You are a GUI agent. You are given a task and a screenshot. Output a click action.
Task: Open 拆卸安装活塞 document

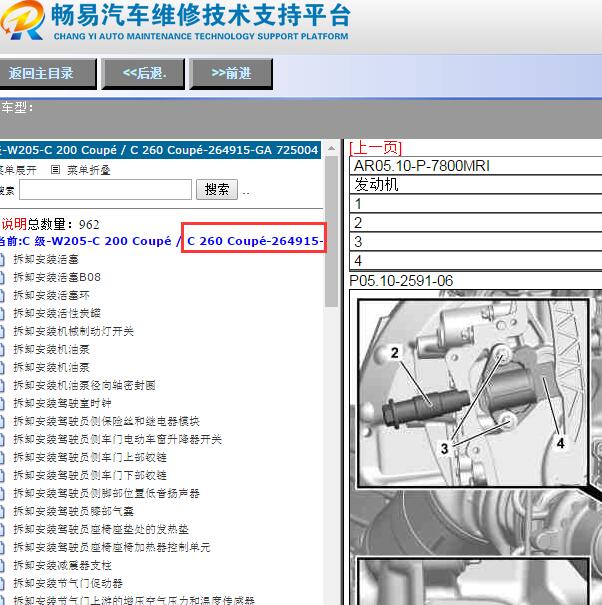46,259
